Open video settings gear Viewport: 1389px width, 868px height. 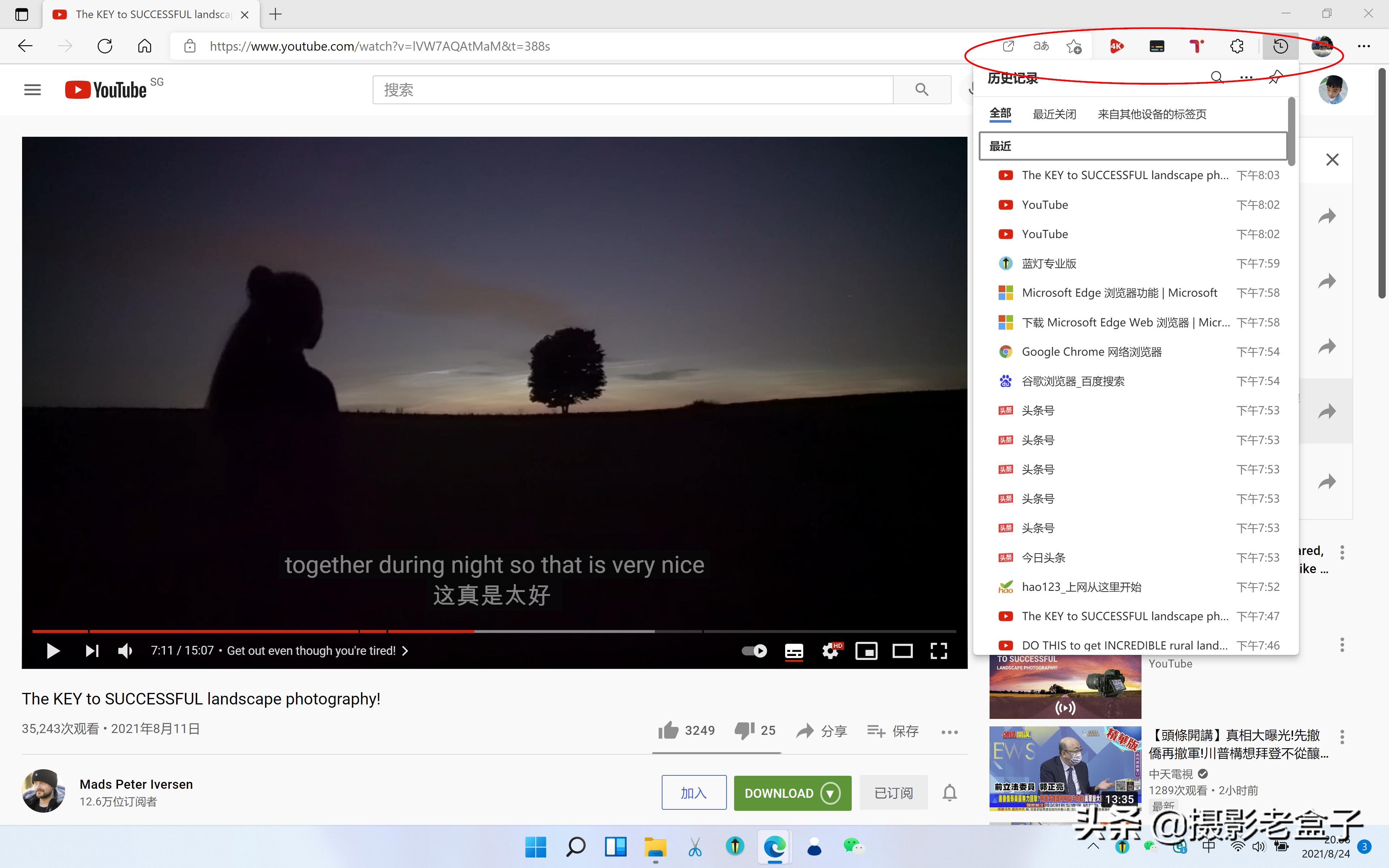click(x=830, y=651)
